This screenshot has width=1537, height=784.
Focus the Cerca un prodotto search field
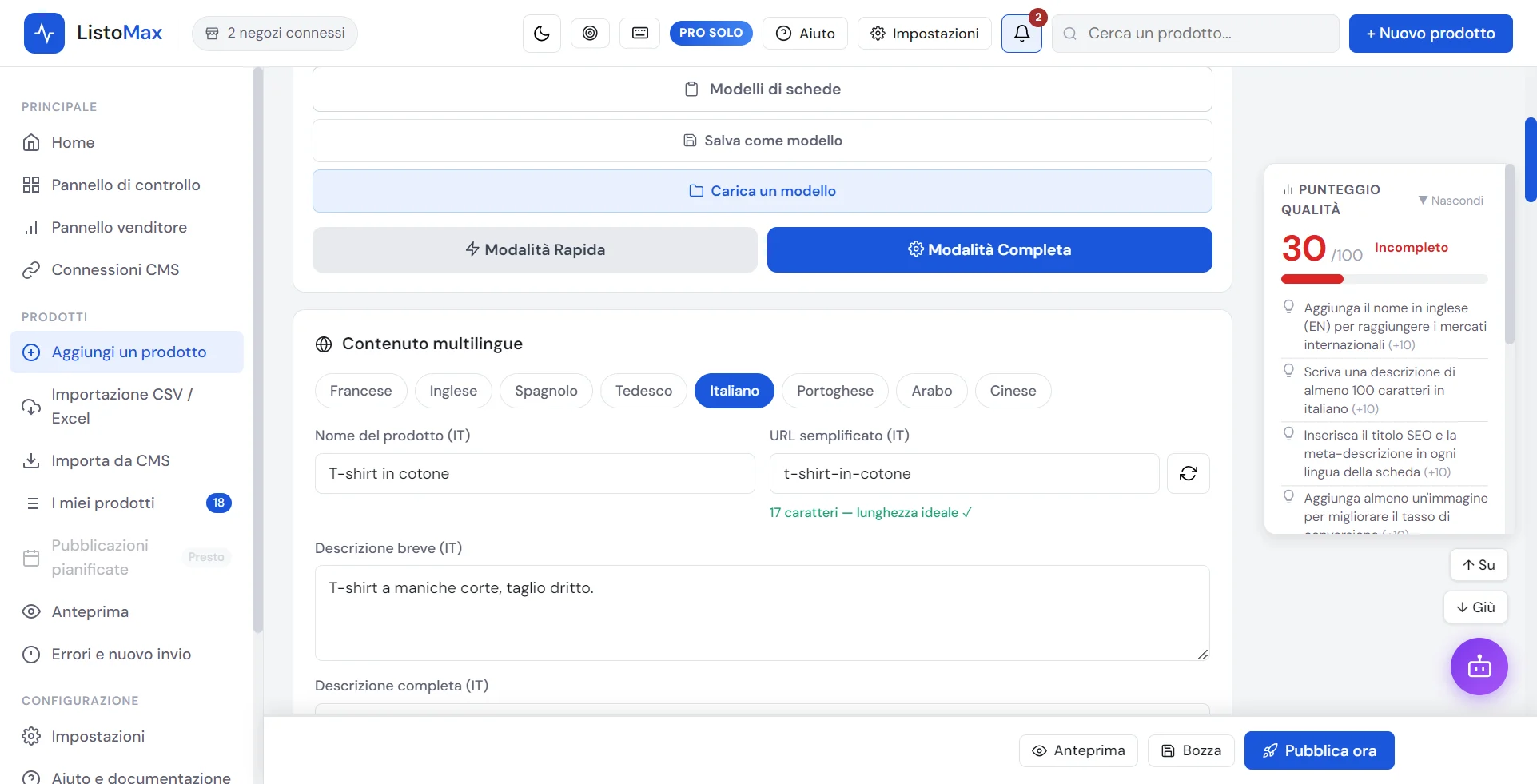coord(1196,34)
